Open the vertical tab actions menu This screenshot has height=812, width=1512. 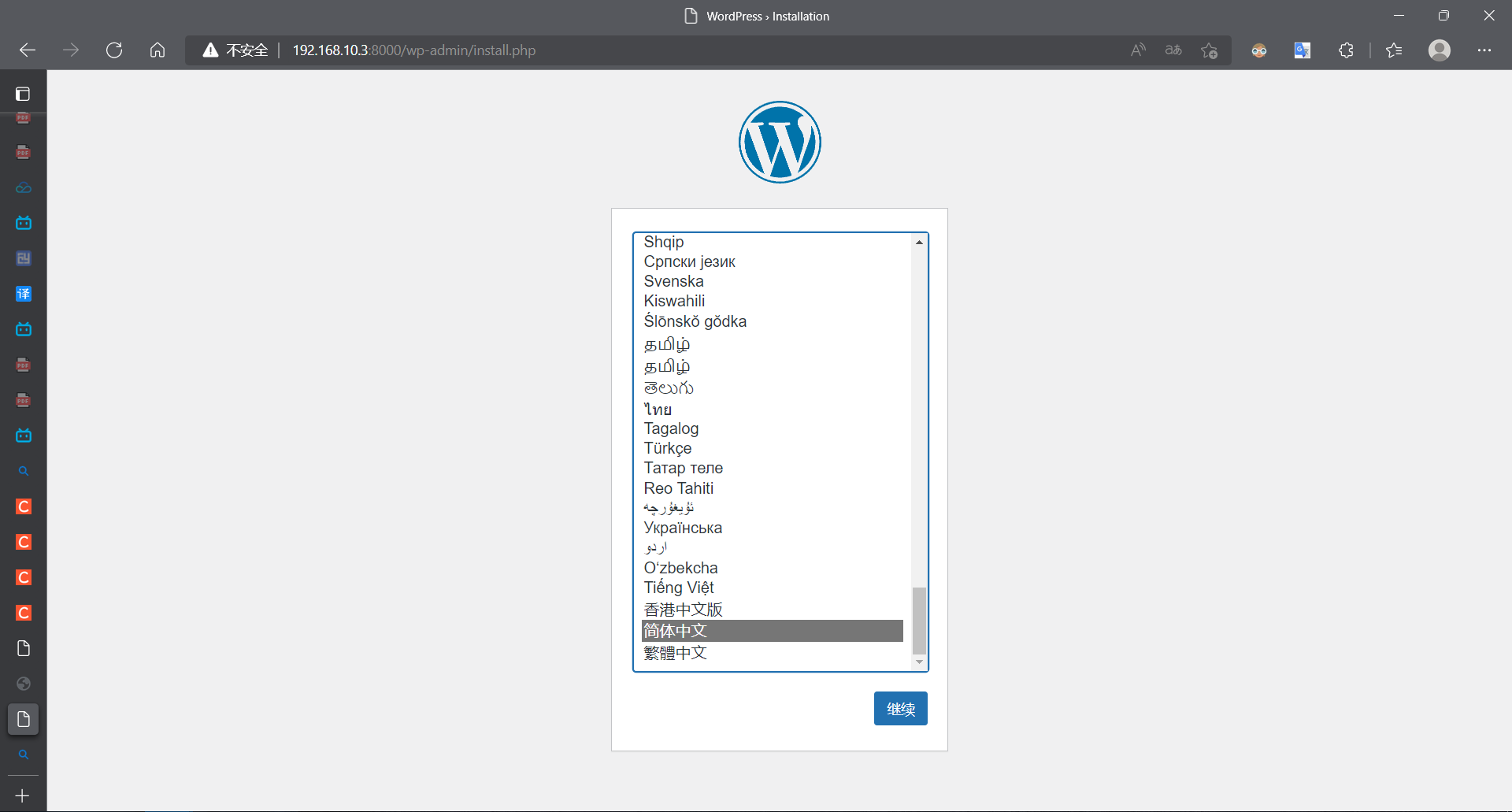pos(23,95)
